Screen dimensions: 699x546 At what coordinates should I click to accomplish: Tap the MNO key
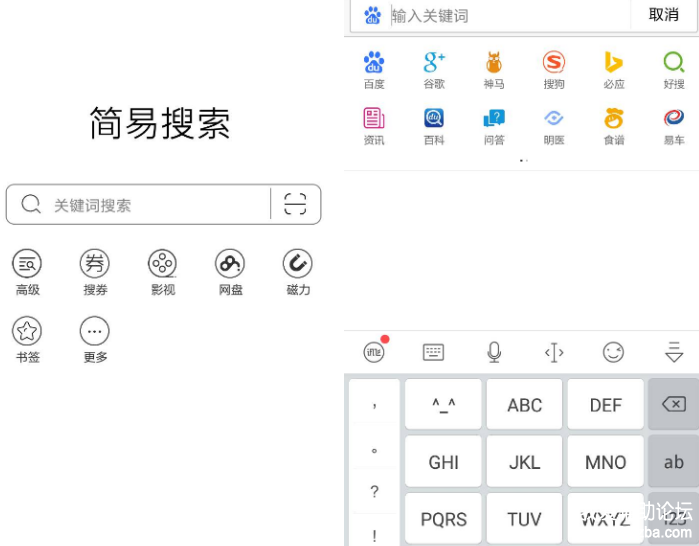click(605, 461)
